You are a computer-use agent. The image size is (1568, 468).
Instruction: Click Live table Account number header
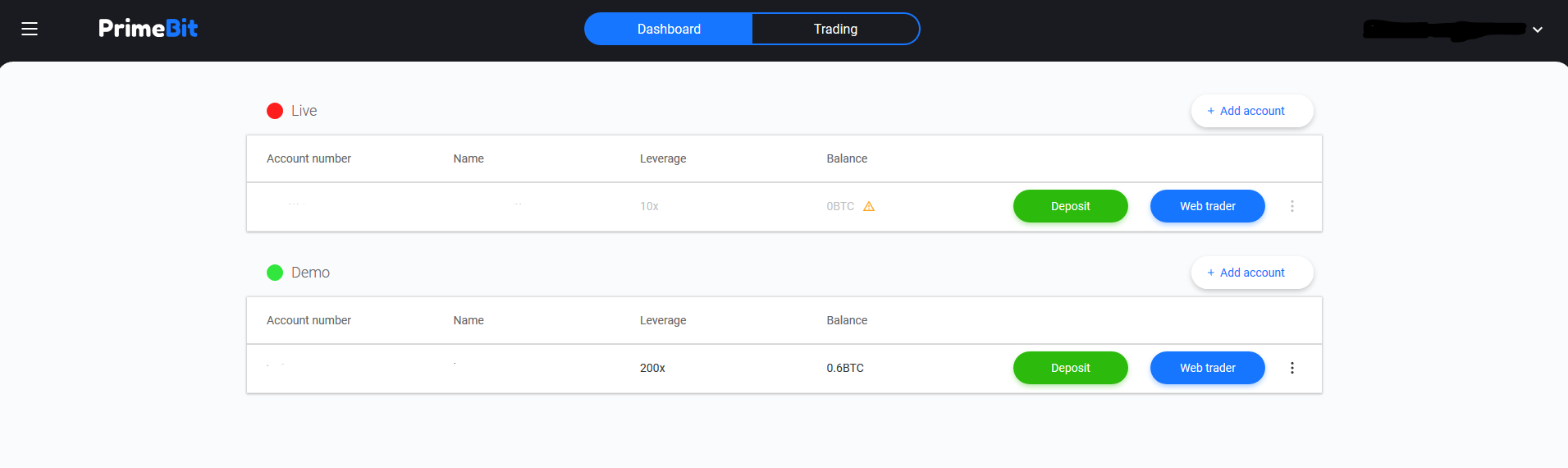pos(309,158)
